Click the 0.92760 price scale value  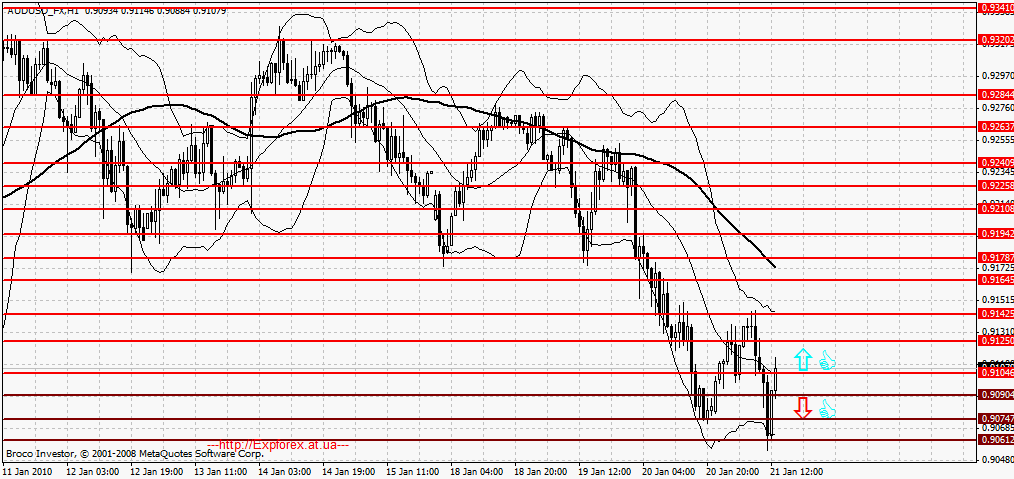[997, 107]
